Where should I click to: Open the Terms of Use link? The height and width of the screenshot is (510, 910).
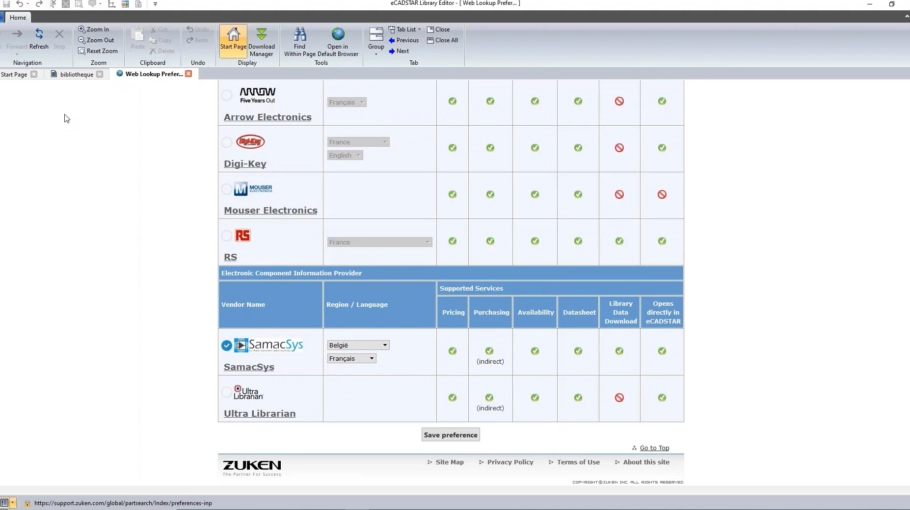(578, 462)
